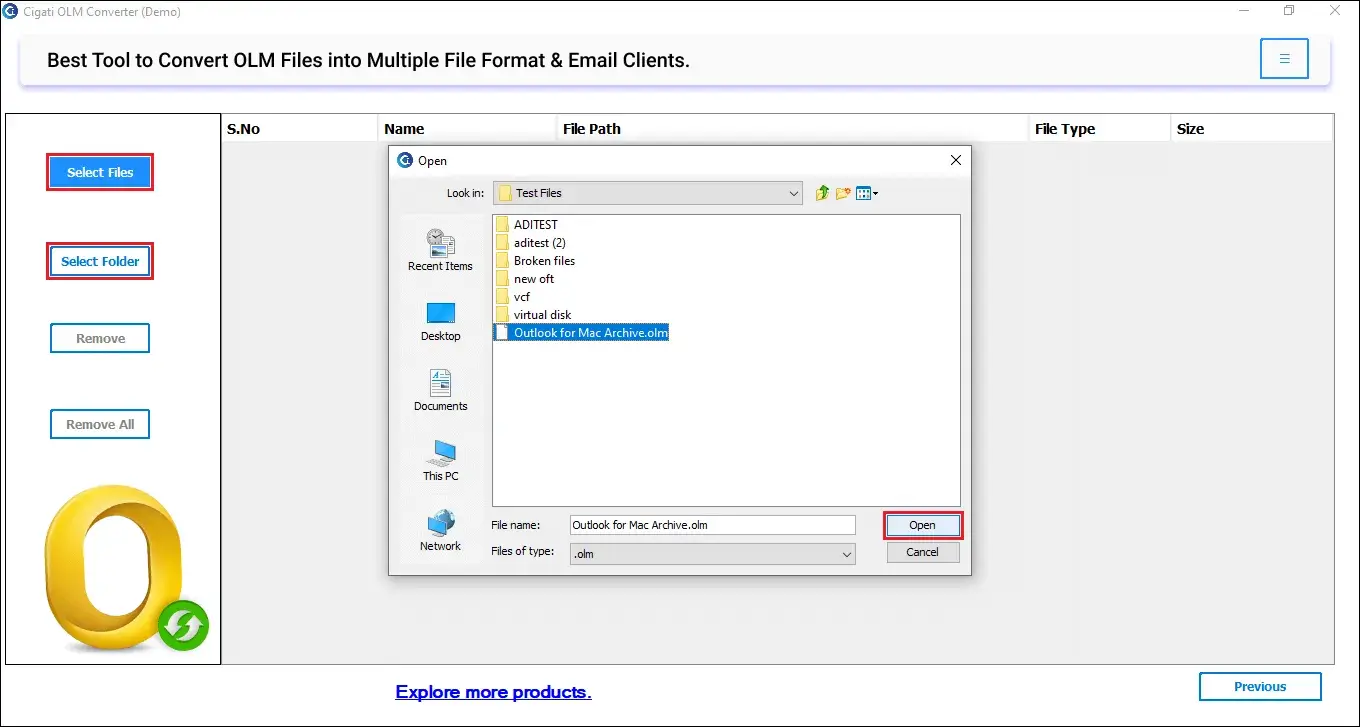Open the view menu icon
Image resolution: width=1360 pixels, height=727 pixels.
coord(866,193)
